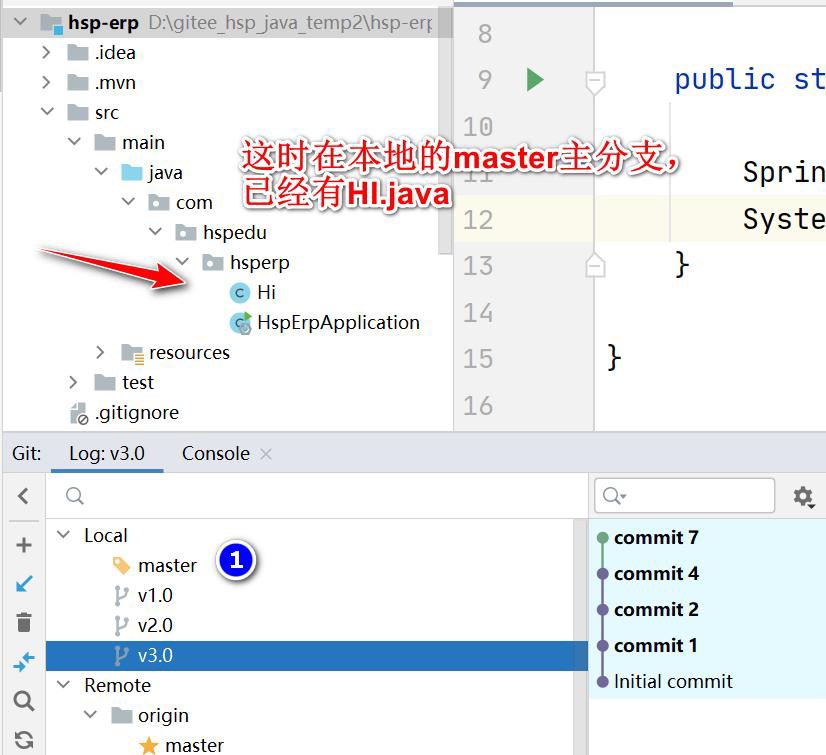Screen dimensions: 826x755
Task: Toggle code fold marker on line 13
Action: 595,265
